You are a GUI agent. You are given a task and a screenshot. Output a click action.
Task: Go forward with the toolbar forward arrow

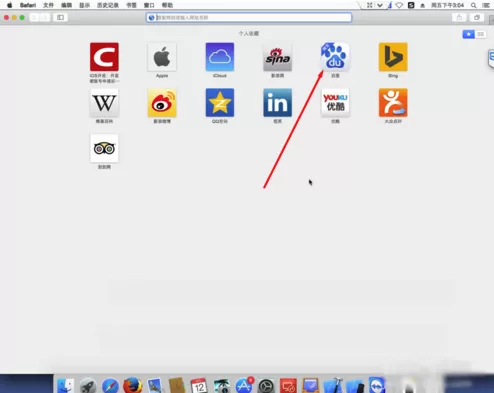pos(45,17)
